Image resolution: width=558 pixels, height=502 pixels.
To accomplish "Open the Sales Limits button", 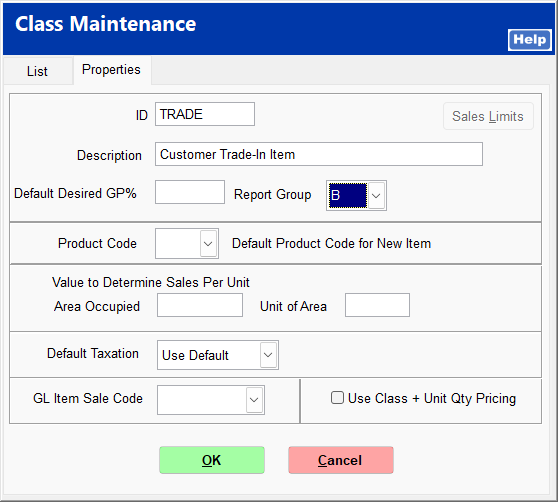I will tap(488, 116).
